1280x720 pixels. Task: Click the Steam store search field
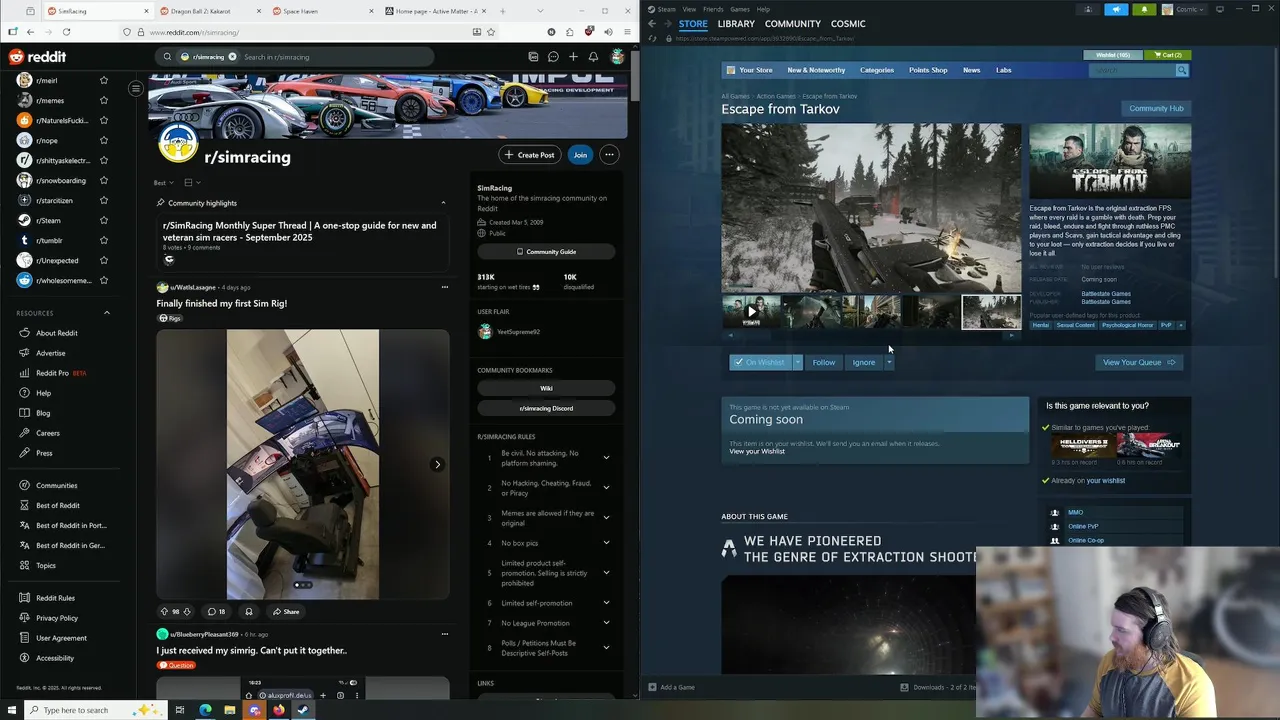point(1132,70)
